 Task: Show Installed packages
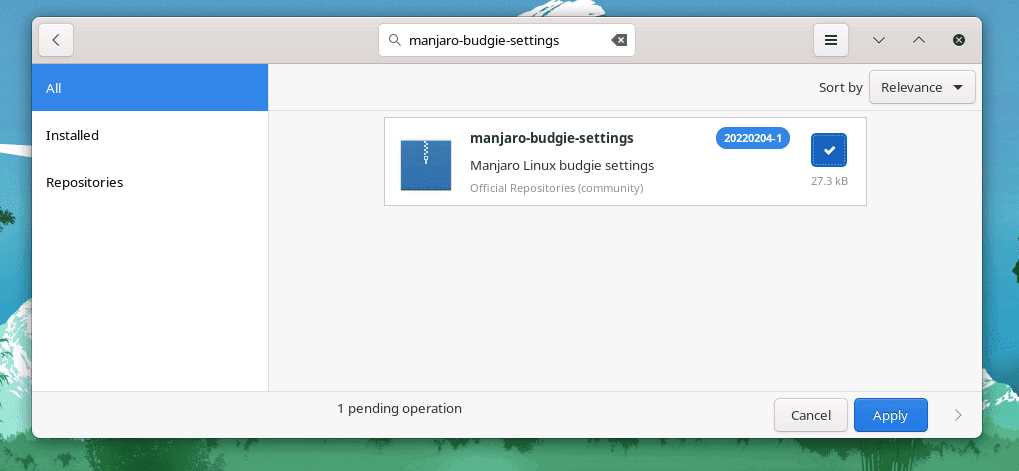tap(149, 135)
